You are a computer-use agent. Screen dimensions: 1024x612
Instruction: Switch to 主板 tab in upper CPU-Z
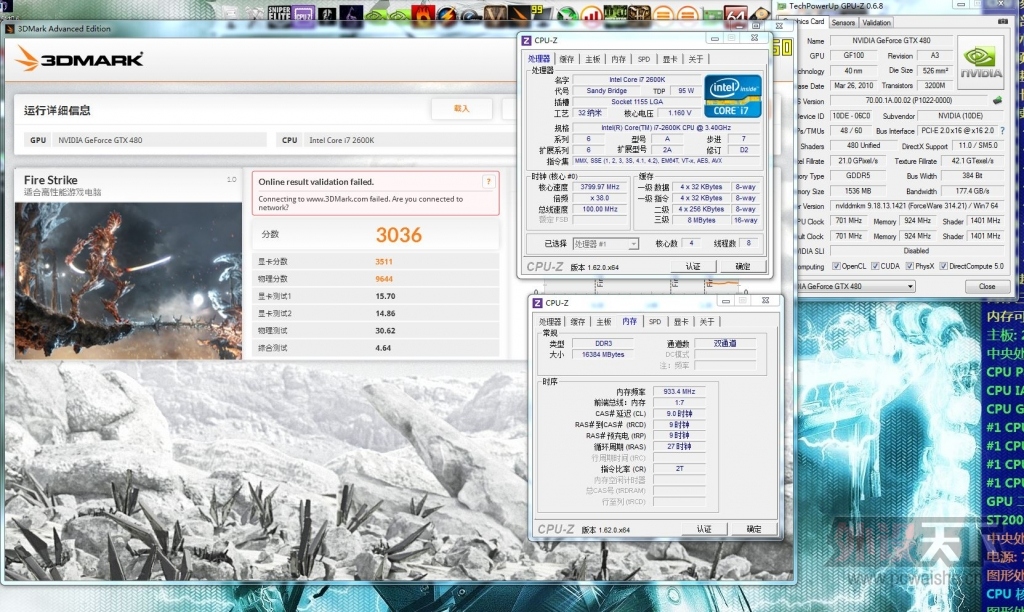[x=592, y=59]
